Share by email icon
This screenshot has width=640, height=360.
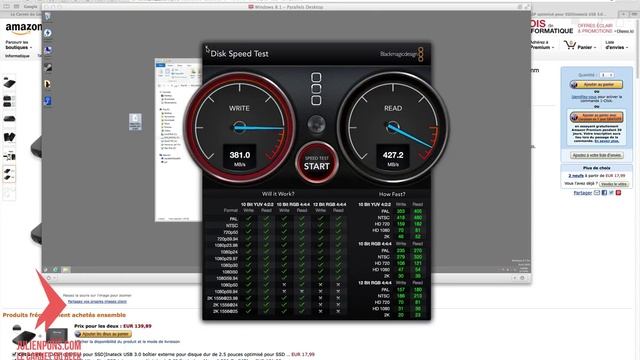click(x=597, y=193)
